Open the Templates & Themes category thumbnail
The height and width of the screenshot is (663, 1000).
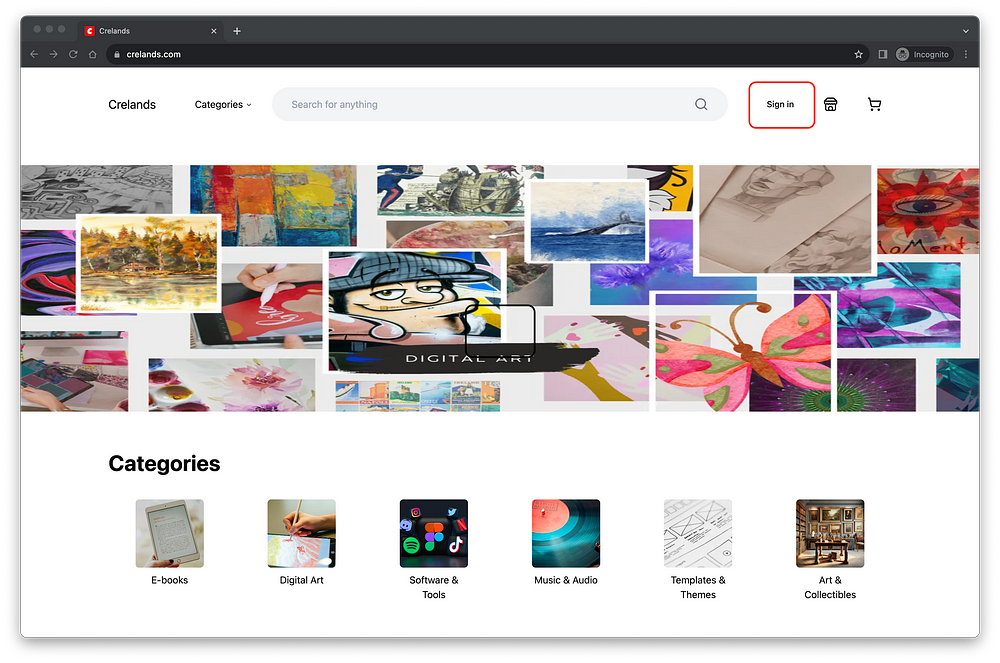(698, 534)
